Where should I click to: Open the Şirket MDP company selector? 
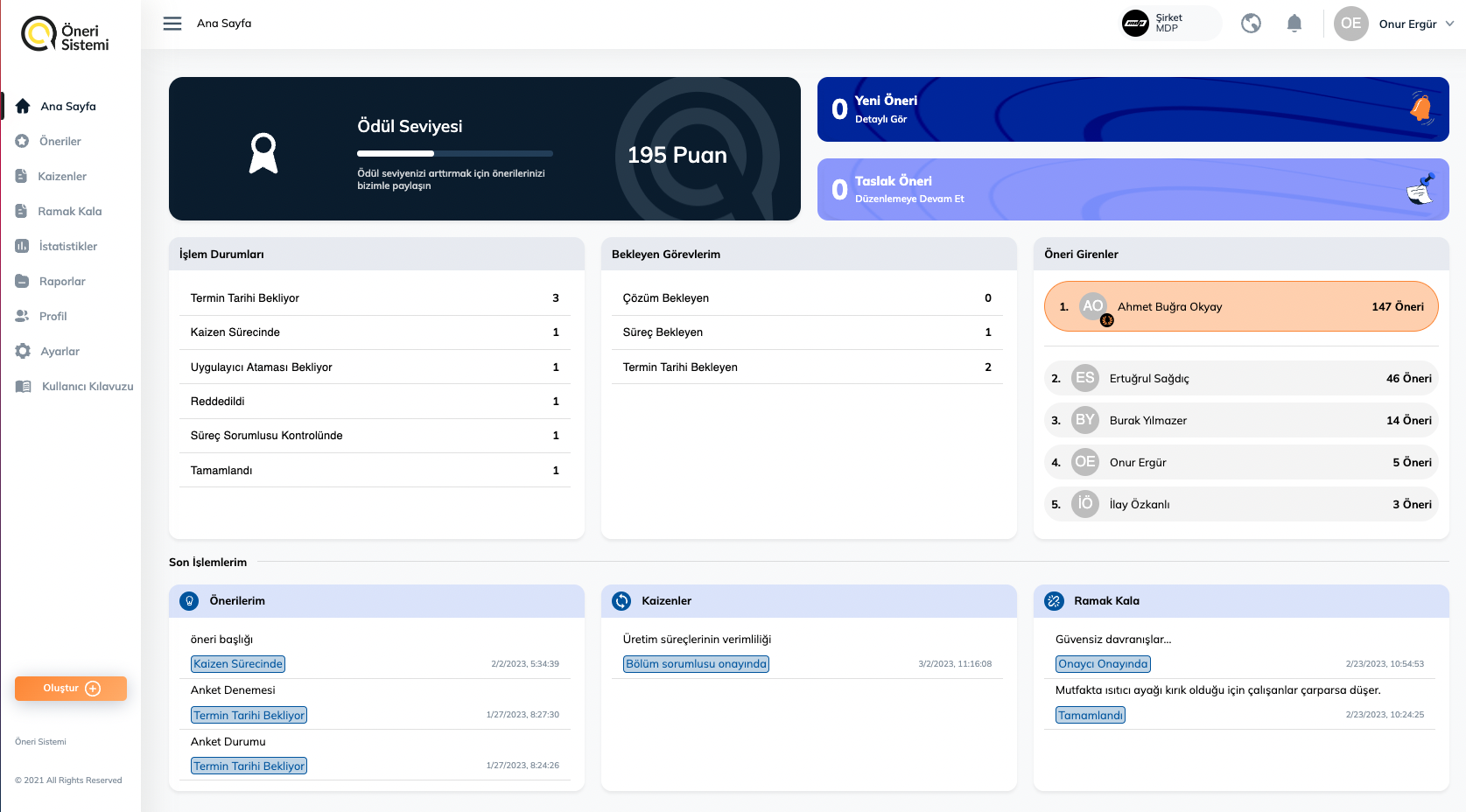[1171, 23]
